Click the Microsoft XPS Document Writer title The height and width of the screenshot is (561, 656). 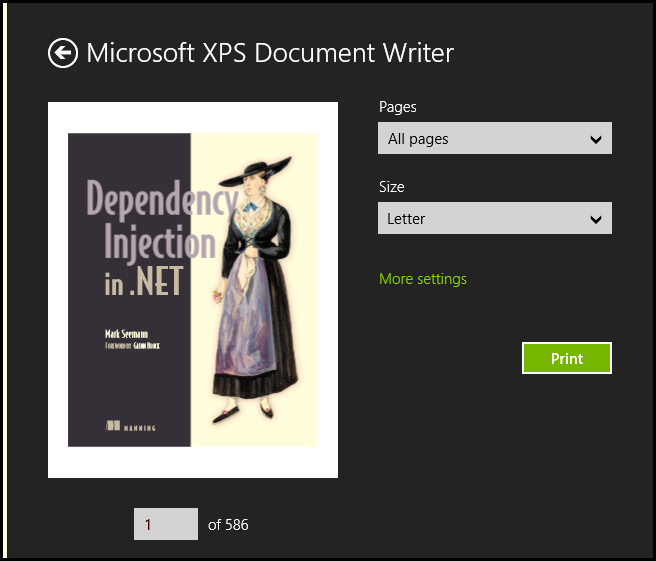click(x=270, y=53)
